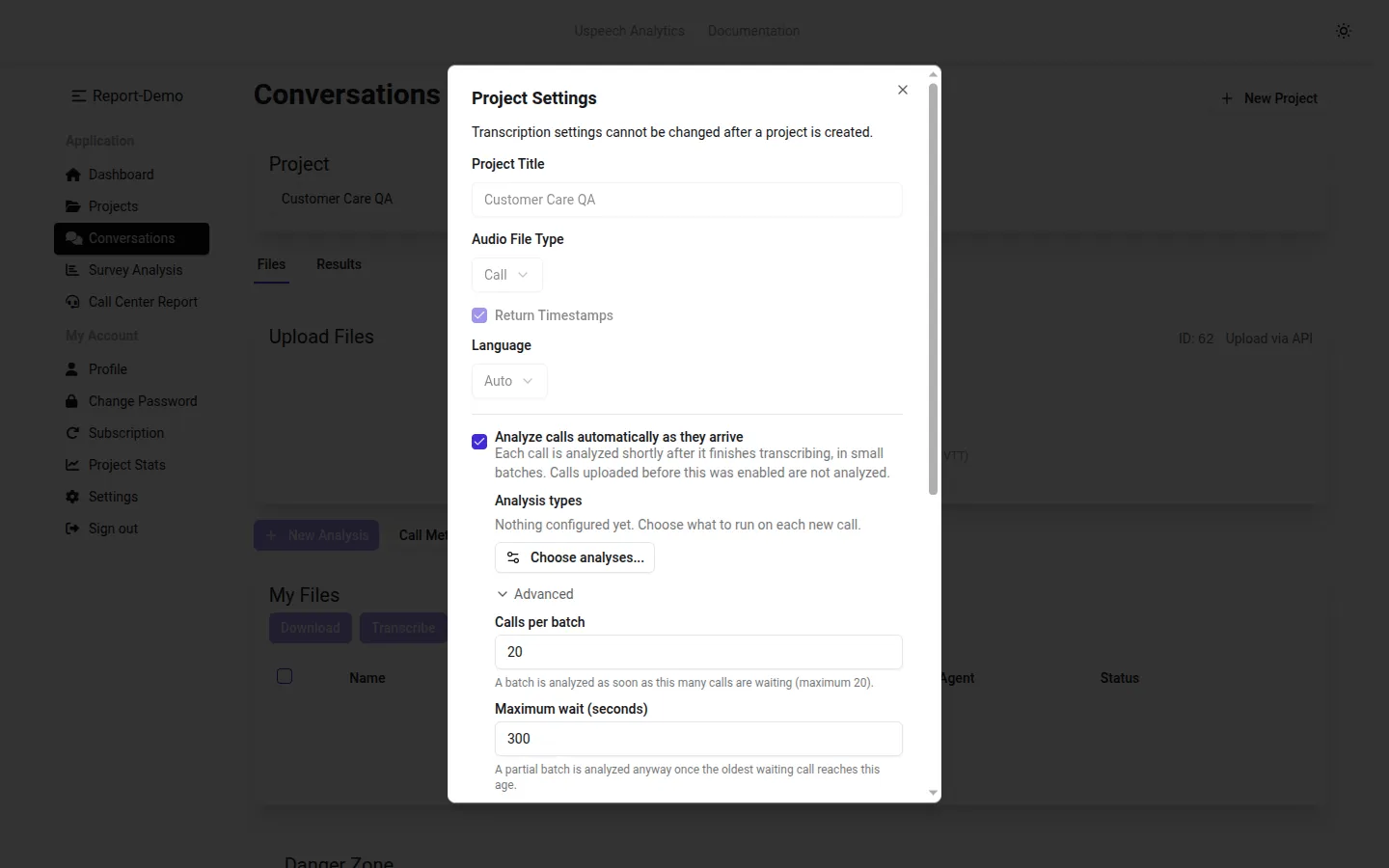The height and width of the screenshot is (868, 1389).
Task: Click the Project Title input field
Action: pos(687,200)
